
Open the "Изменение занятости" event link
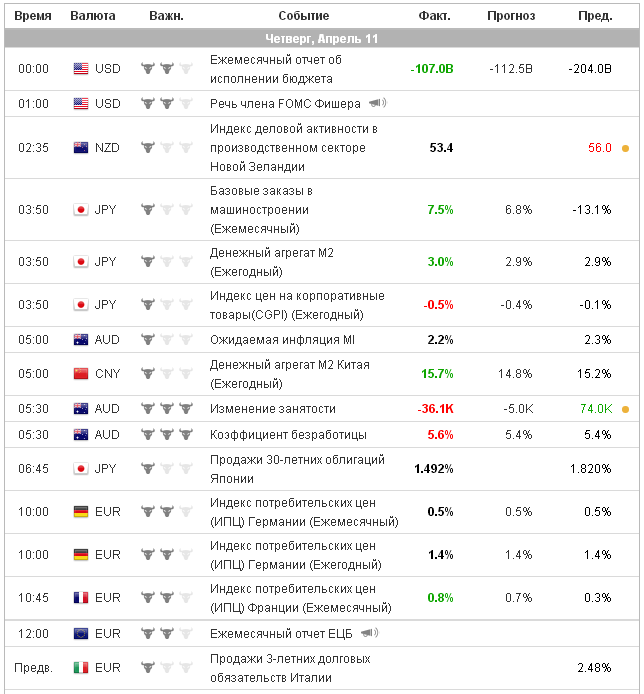[272, 409]
